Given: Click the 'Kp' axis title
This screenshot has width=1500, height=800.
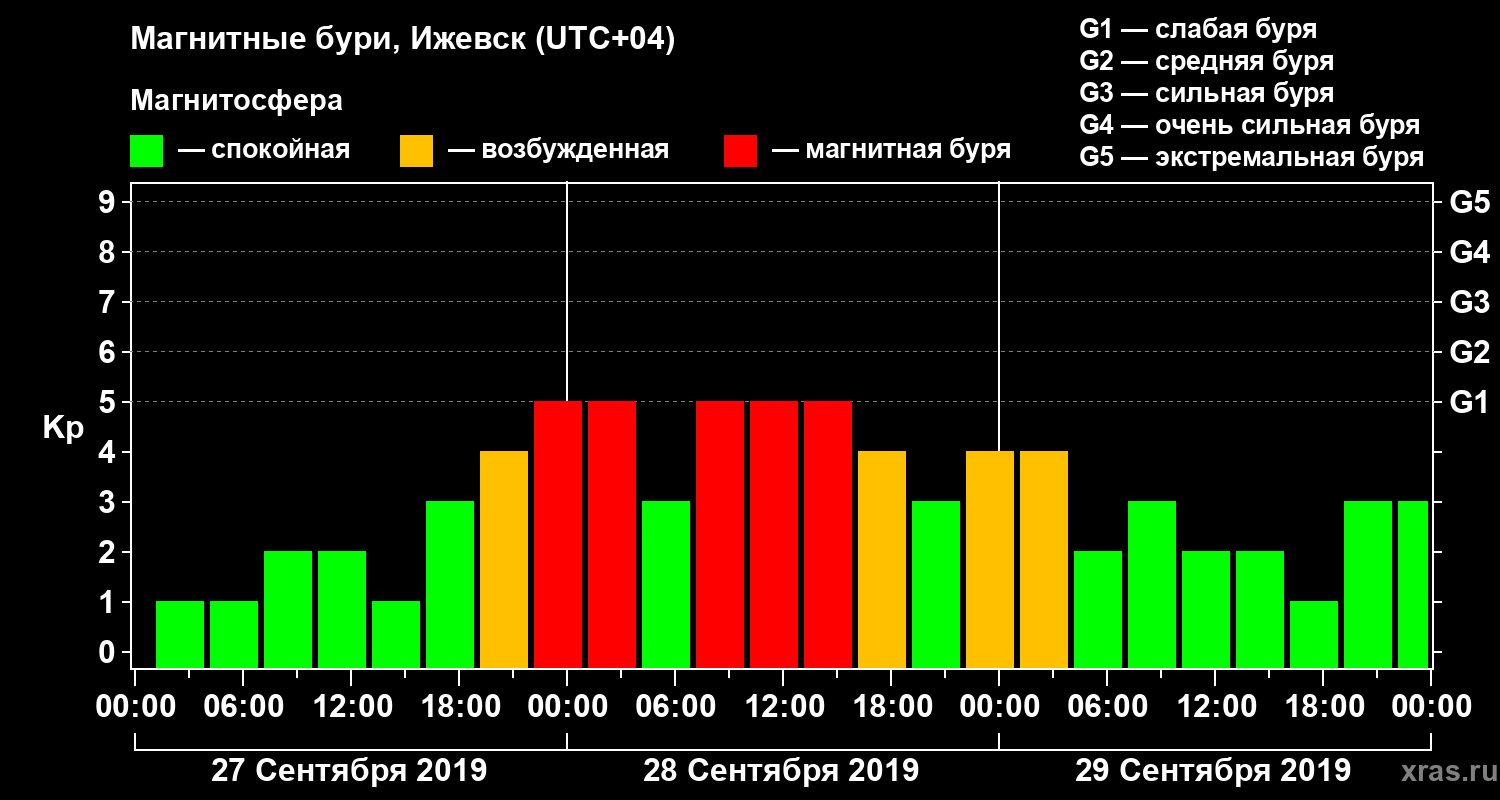Looking at the screenshot, I should (x=63, y=427).
